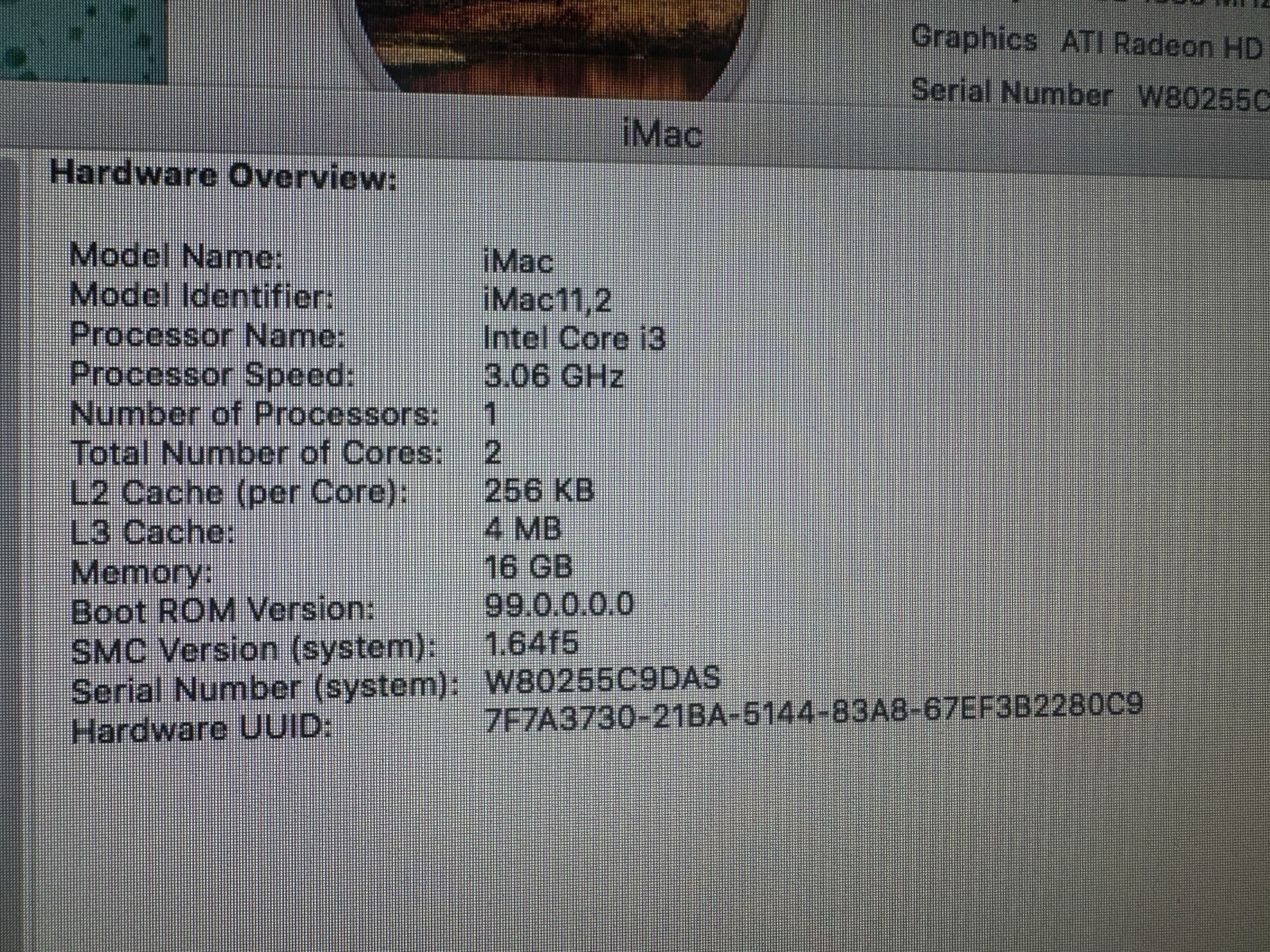The height and width of the screenshot is (952, 1270).
Task: Select the 1.64f5 SMC version value
Action: click(x=532, y=642)
